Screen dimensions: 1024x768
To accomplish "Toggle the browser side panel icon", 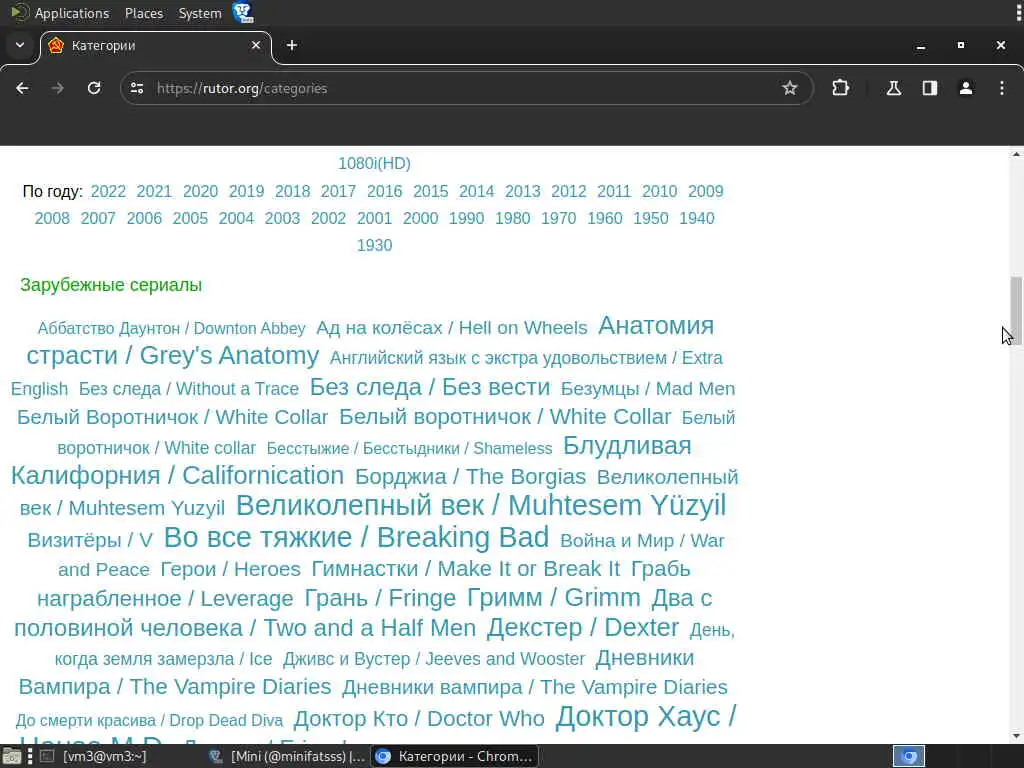I will pos(930,88).
